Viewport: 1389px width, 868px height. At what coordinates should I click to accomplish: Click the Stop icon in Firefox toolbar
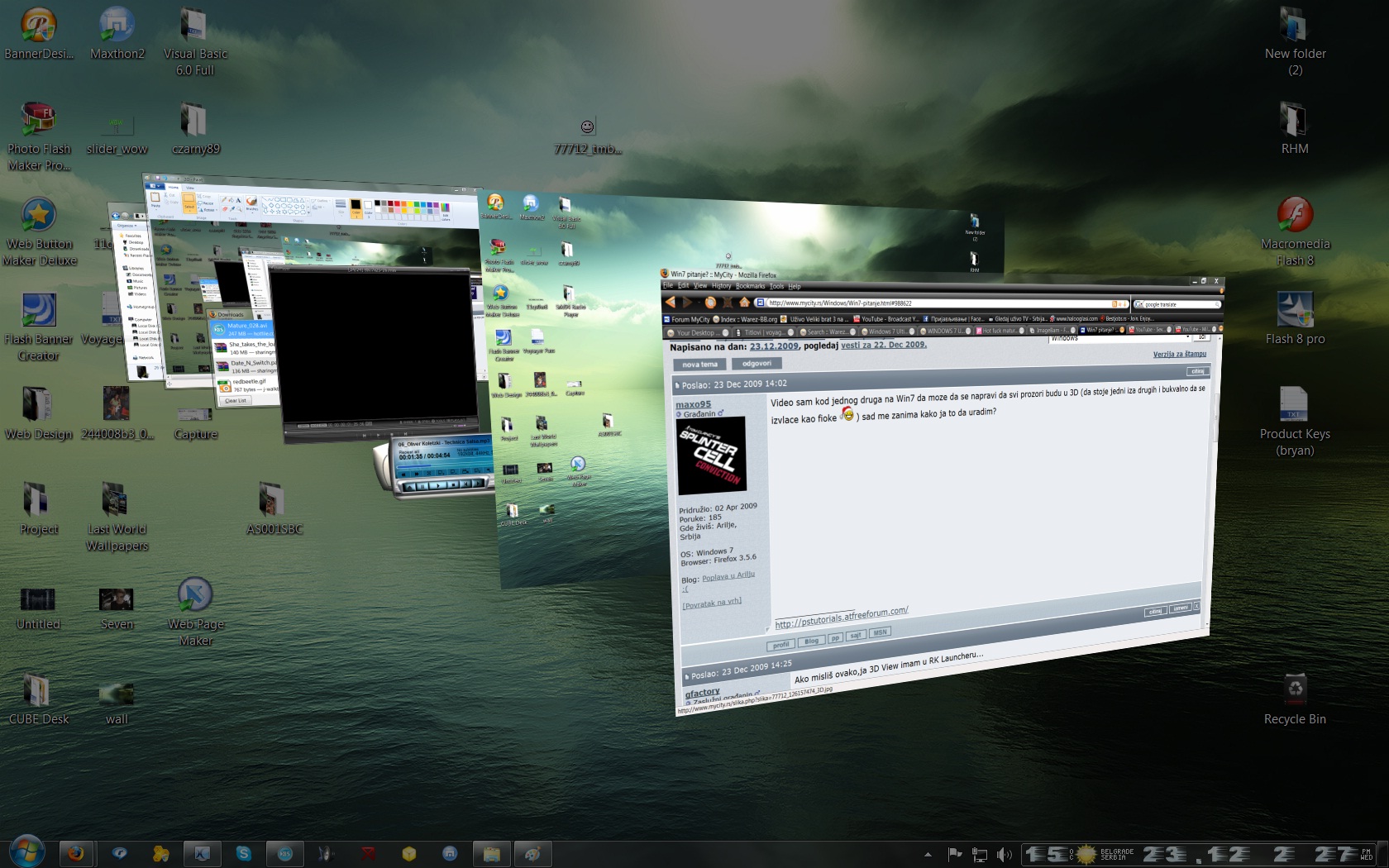(x=728, y=302)
